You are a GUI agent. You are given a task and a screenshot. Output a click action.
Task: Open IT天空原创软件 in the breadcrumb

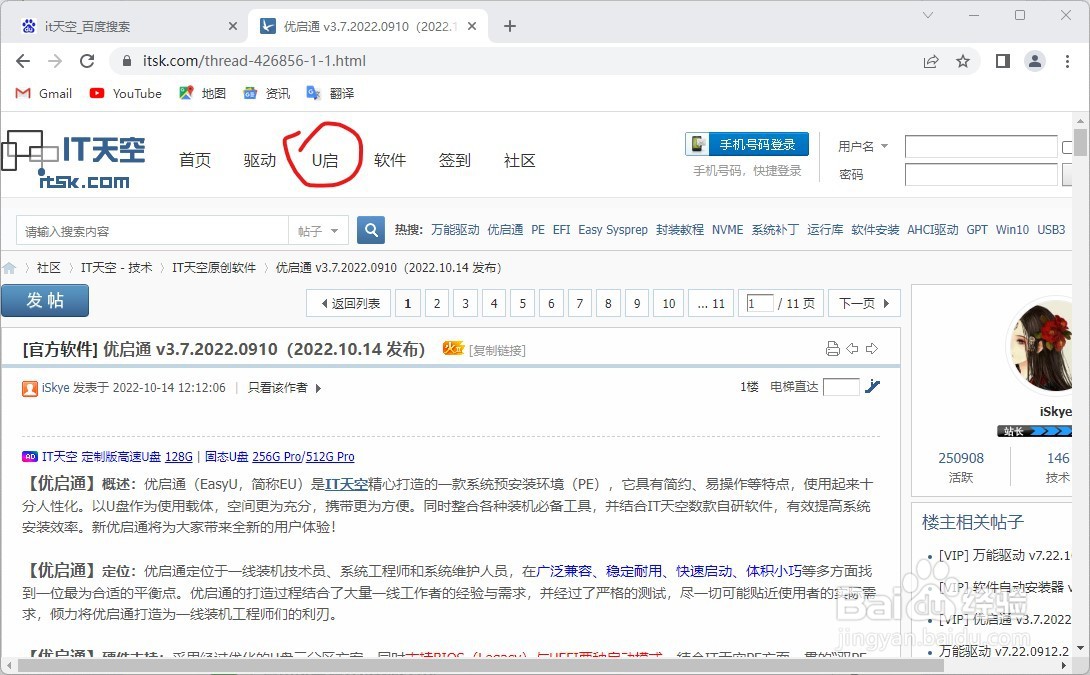[x=214, y=268]
